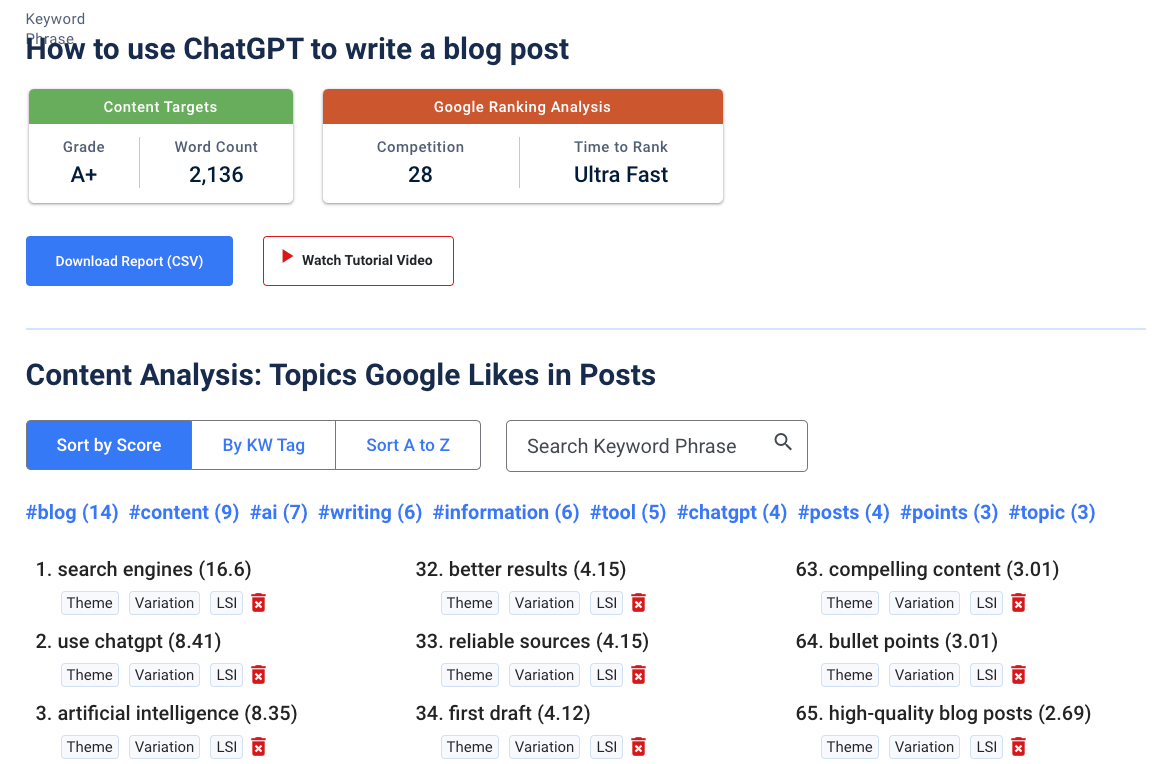Toggle the Variation tag for "bullet points"
The image size is (1152, 764).
[924, 674]
